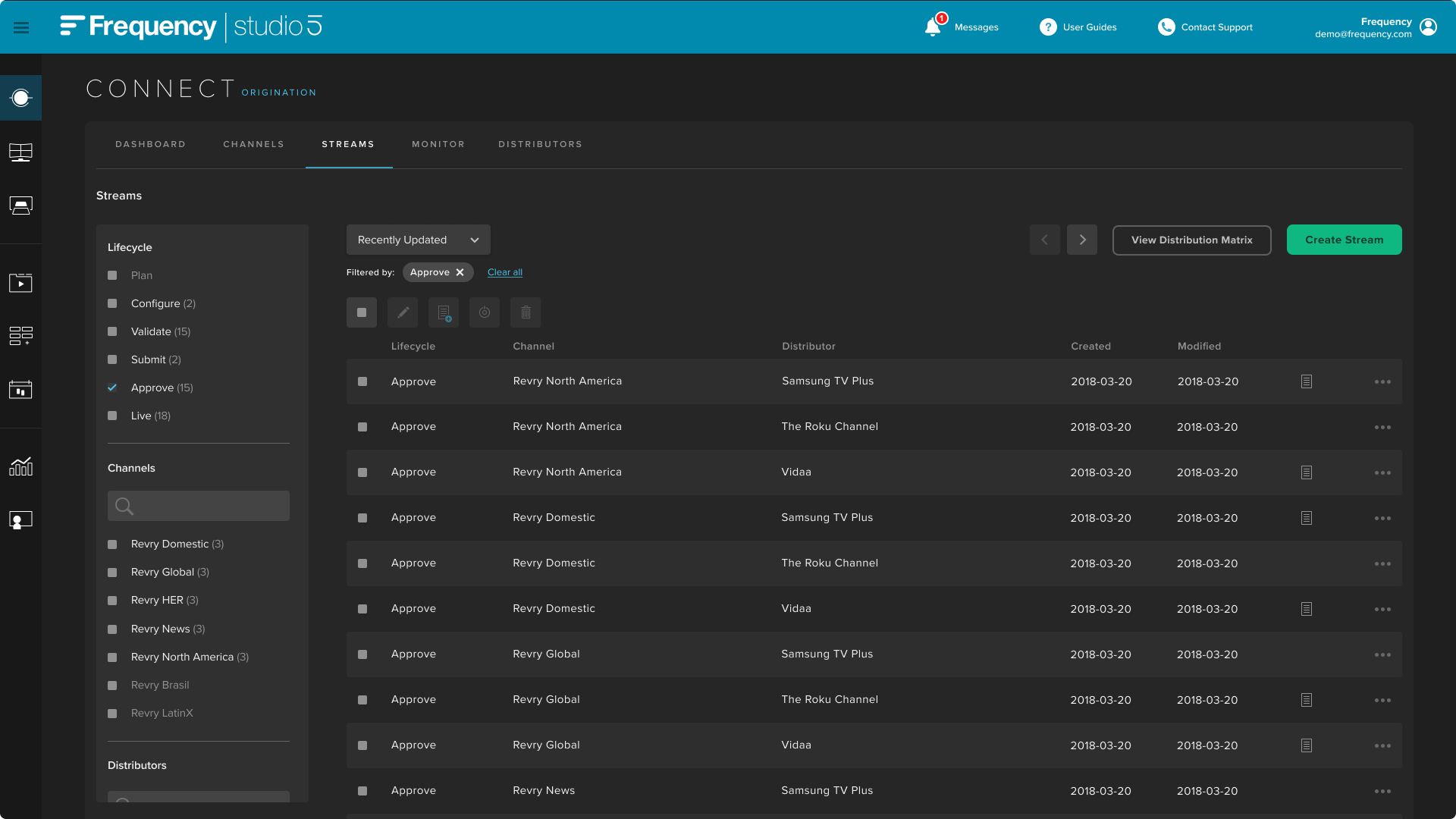The height and width of the screenshot is (819, 1456).
Task: Open document icon for Revry North America Vidaa row
Action: pyautogui.click(x=1307, y=472)
